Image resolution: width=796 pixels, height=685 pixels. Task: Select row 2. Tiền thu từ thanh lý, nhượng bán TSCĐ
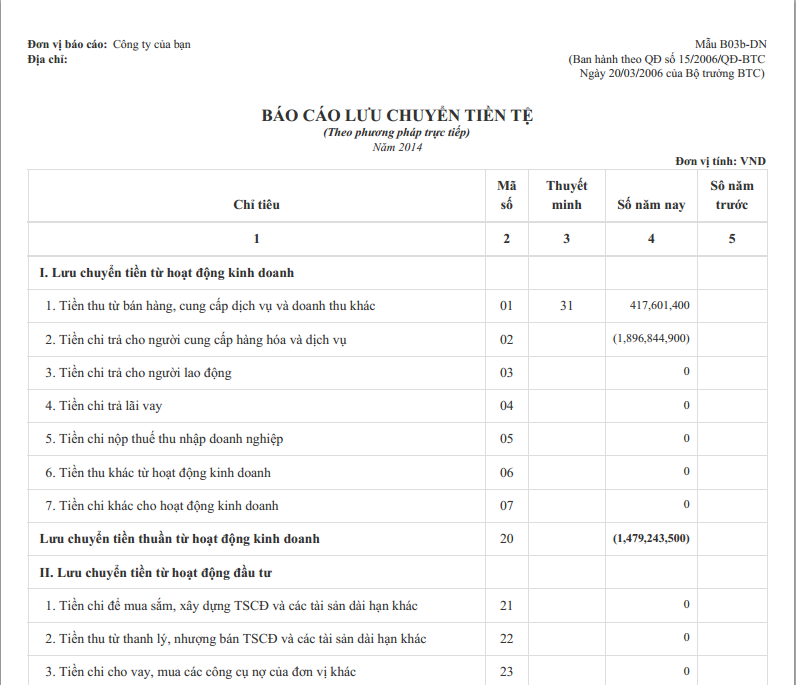(236, 639)
